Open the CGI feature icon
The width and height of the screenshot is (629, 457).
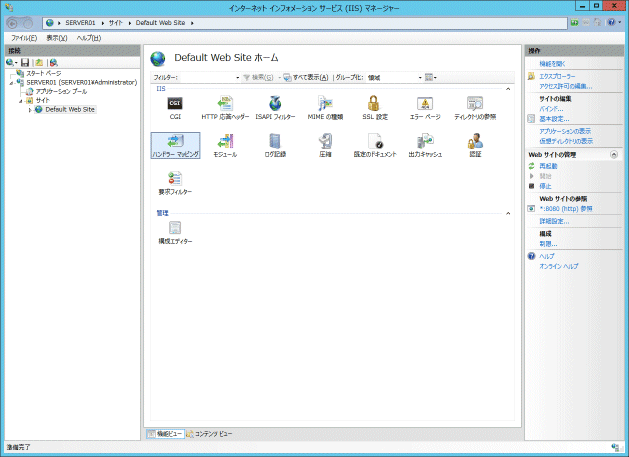tap(175, 104)
